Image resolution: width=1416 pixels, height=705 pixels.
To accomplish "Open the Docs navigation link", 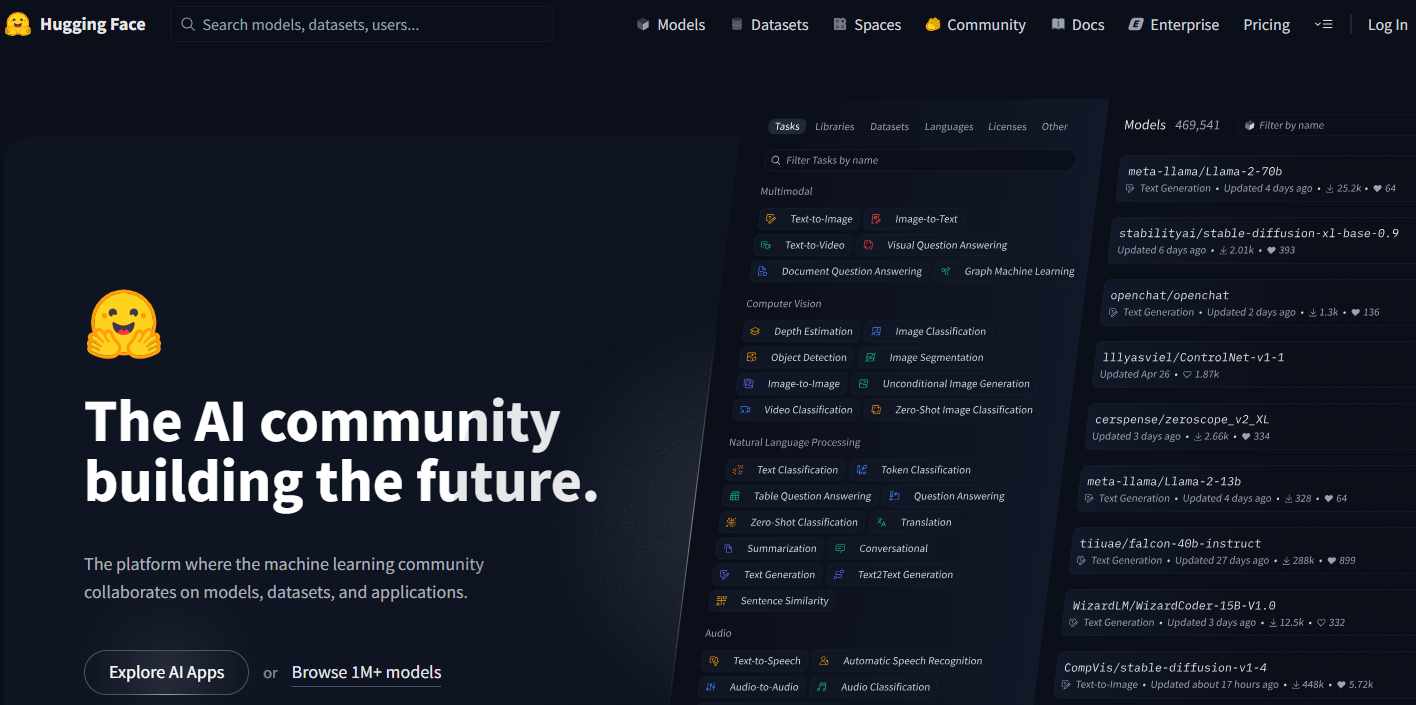I will [1078, 25].
